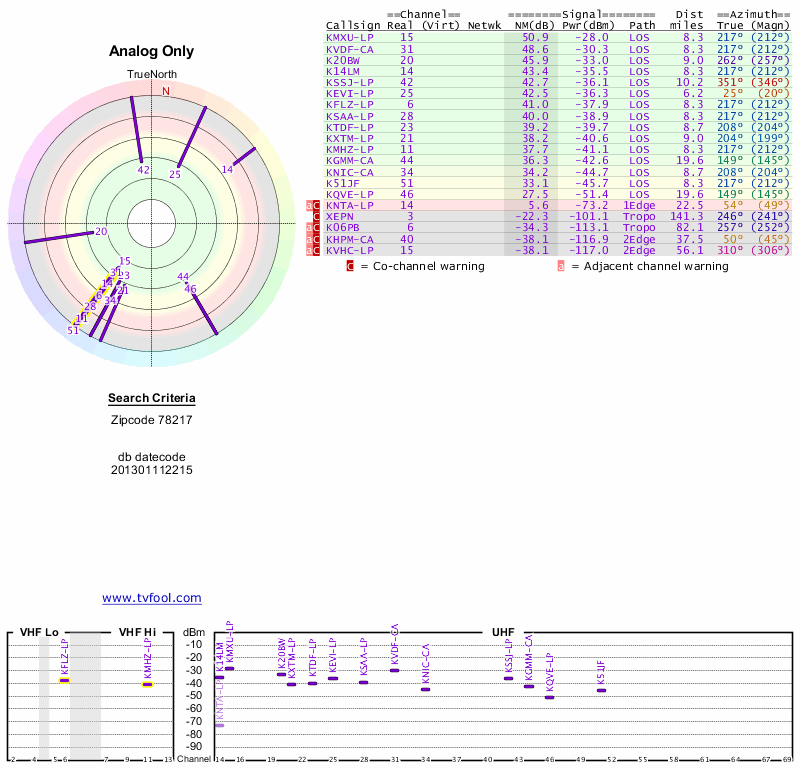Open the www.tvfool.com link
Image resolution: width=800 pixels, height=768 pixels.
[151, 598]
